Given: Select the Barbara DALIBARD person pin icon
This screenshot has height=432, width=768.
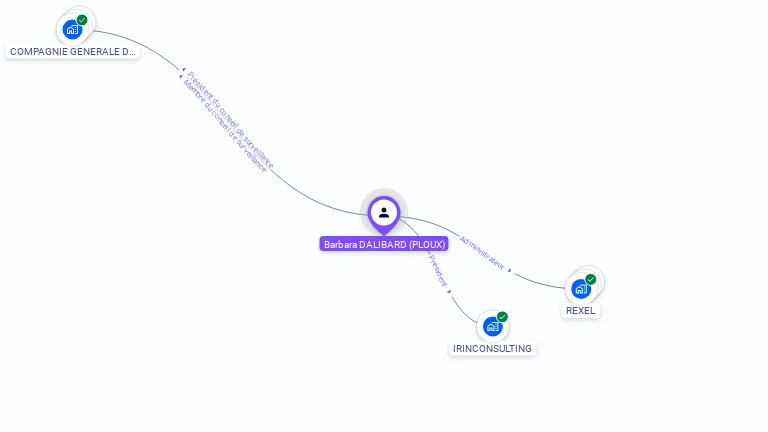Looking at the screenshot, I should (x=384, y=214).
